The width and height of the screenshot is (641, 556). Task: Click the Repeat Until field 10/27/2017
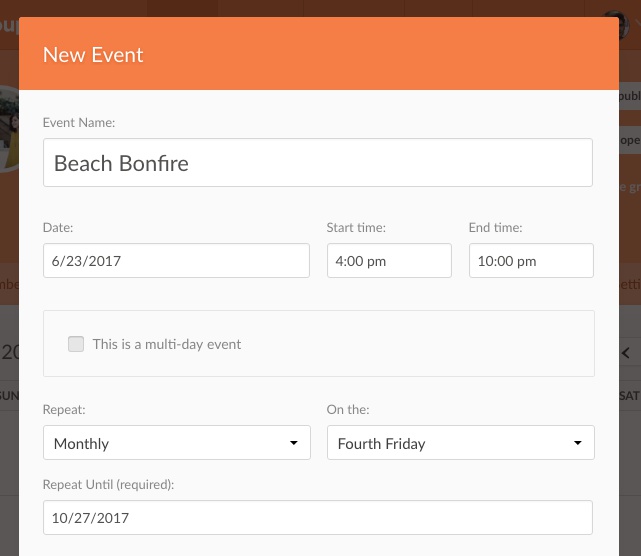pos(318,517)
